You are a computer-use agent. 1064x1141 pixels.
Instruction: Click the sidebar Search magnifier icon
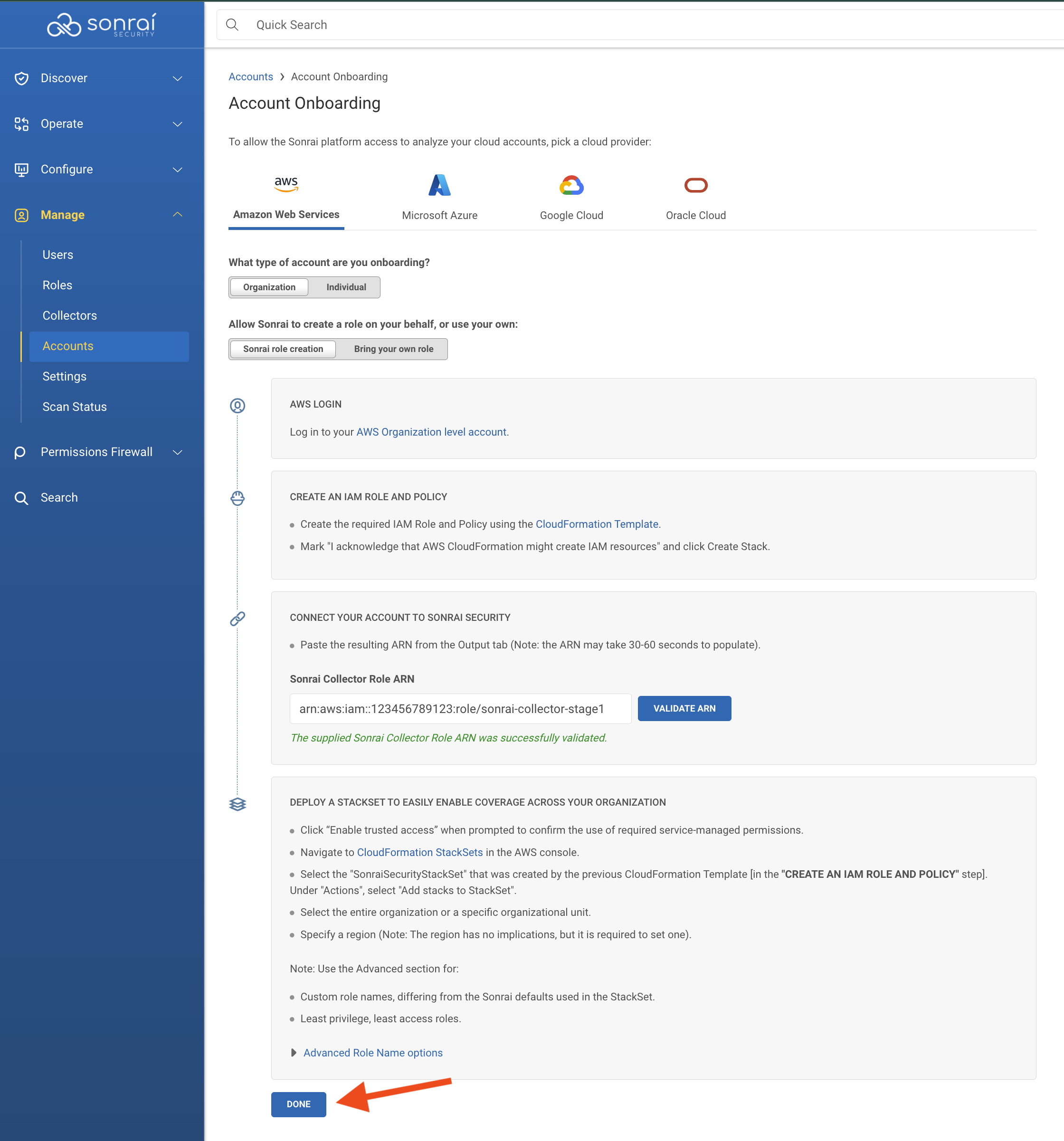[21, 498]
